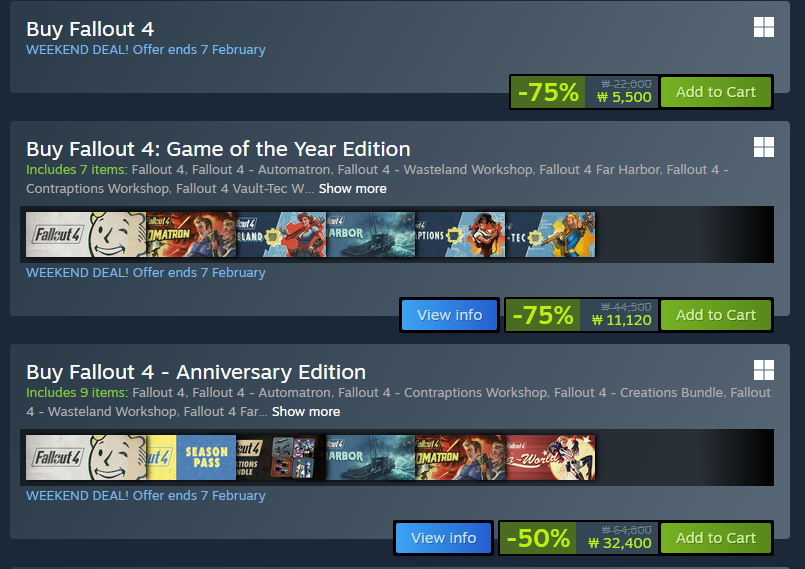Screen dimensions: 805x569
Task: Add base Fallout 4 to cart
Action: 715,92
